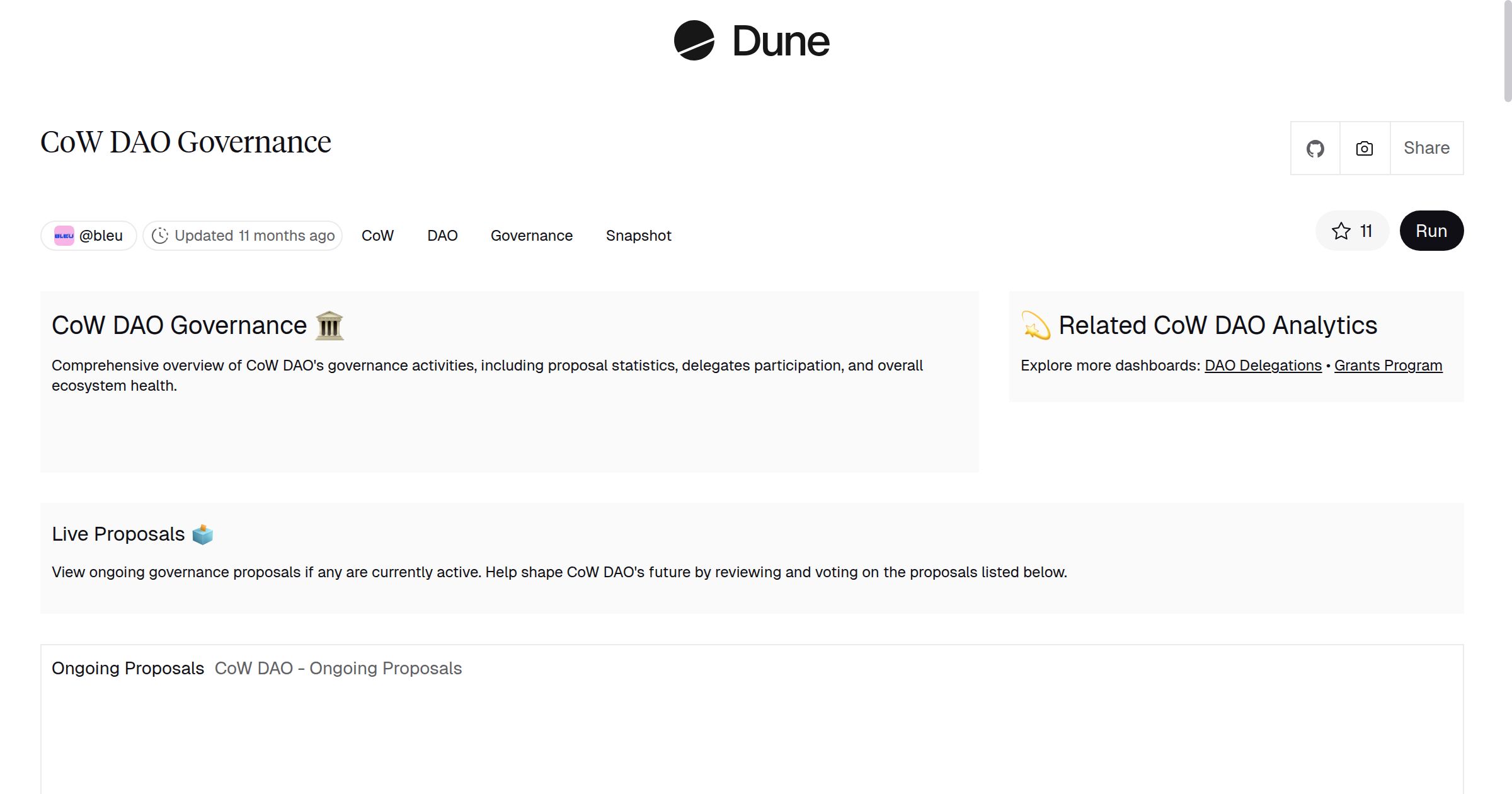Click the Updated 11 months ago badge
This screenshot has width=1512, height=794.
(x=254, y=236)
